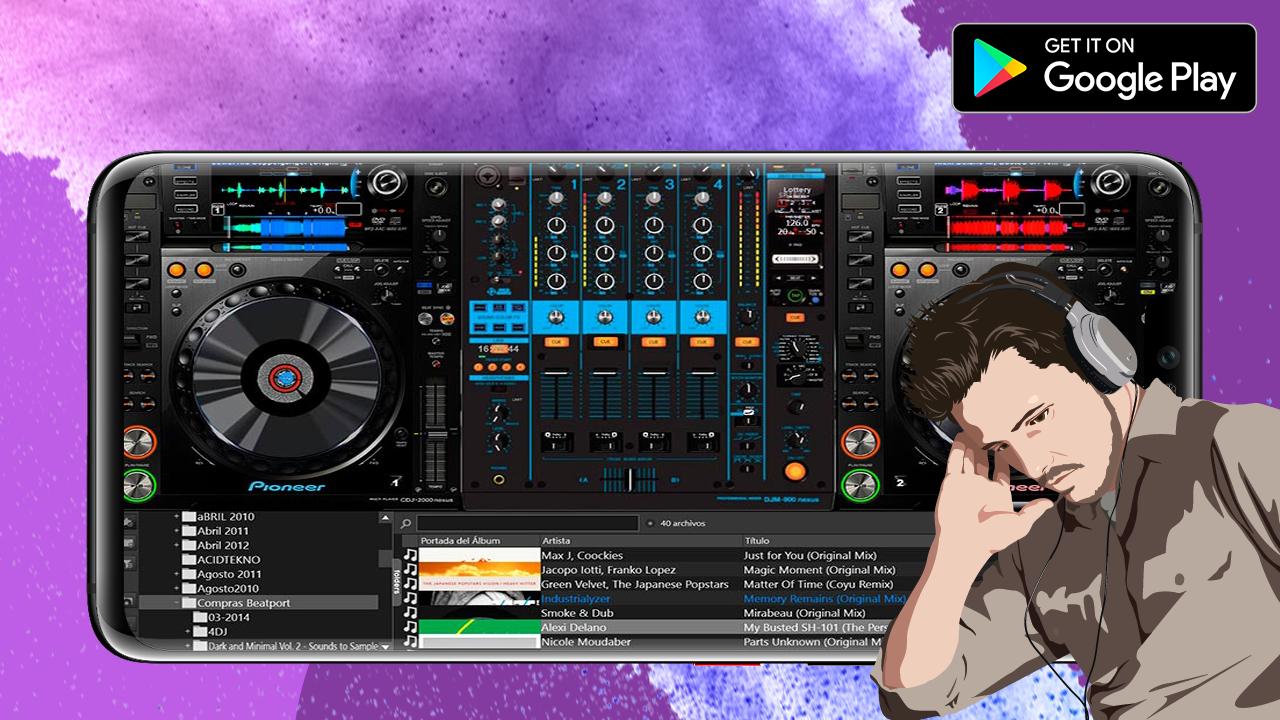Click the music note icon beside Alexi Delano
Viewport: 1280px width, 720px height.
(410, 627)
